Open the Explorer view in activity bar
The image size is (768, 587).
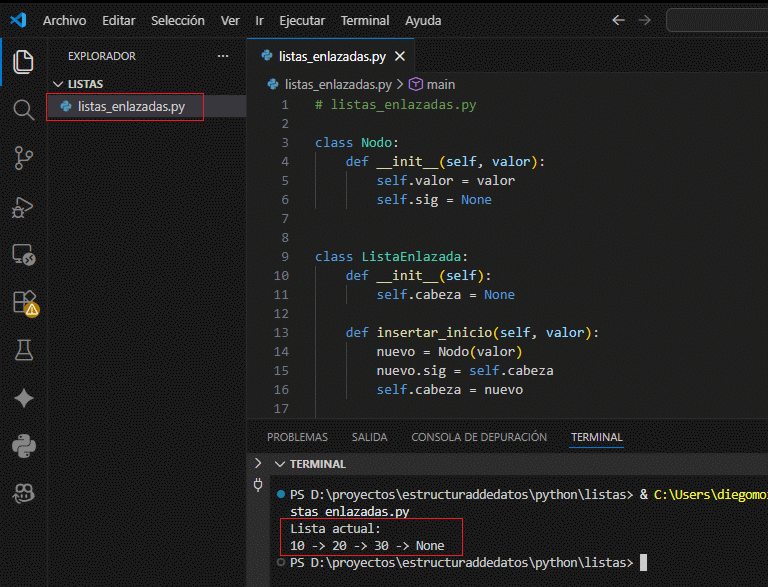[x=23, y=61]
